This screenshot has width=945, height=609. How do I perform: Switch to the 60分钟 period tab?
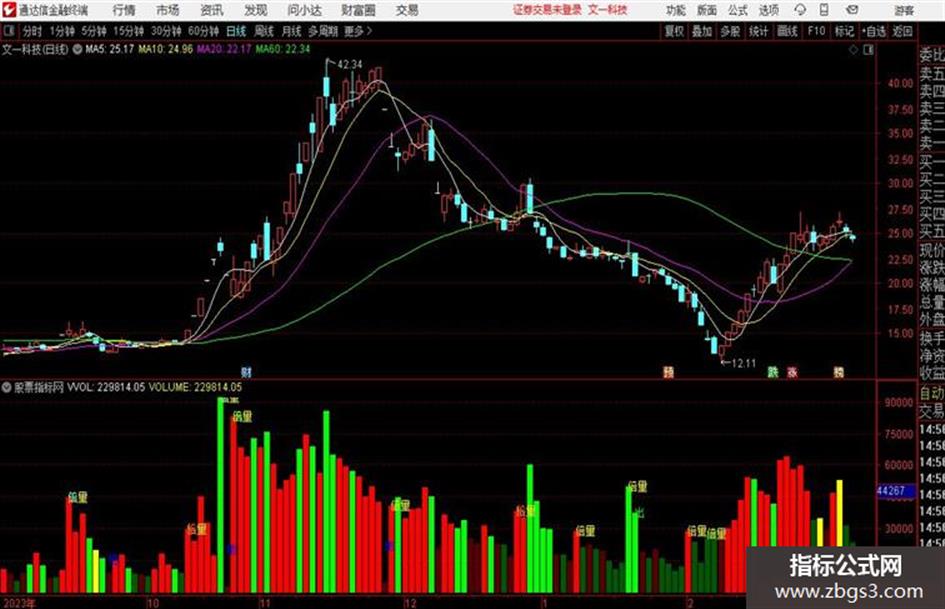click(x=204, y=31)
